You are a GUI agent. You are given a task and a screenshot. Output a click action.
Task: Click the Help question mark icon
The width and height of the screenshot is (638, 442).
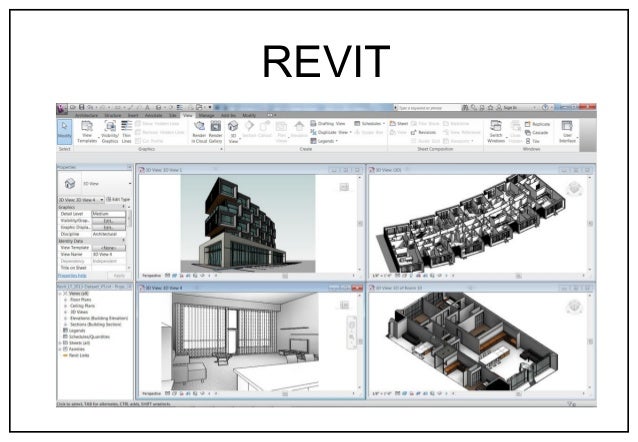point(545,107)
